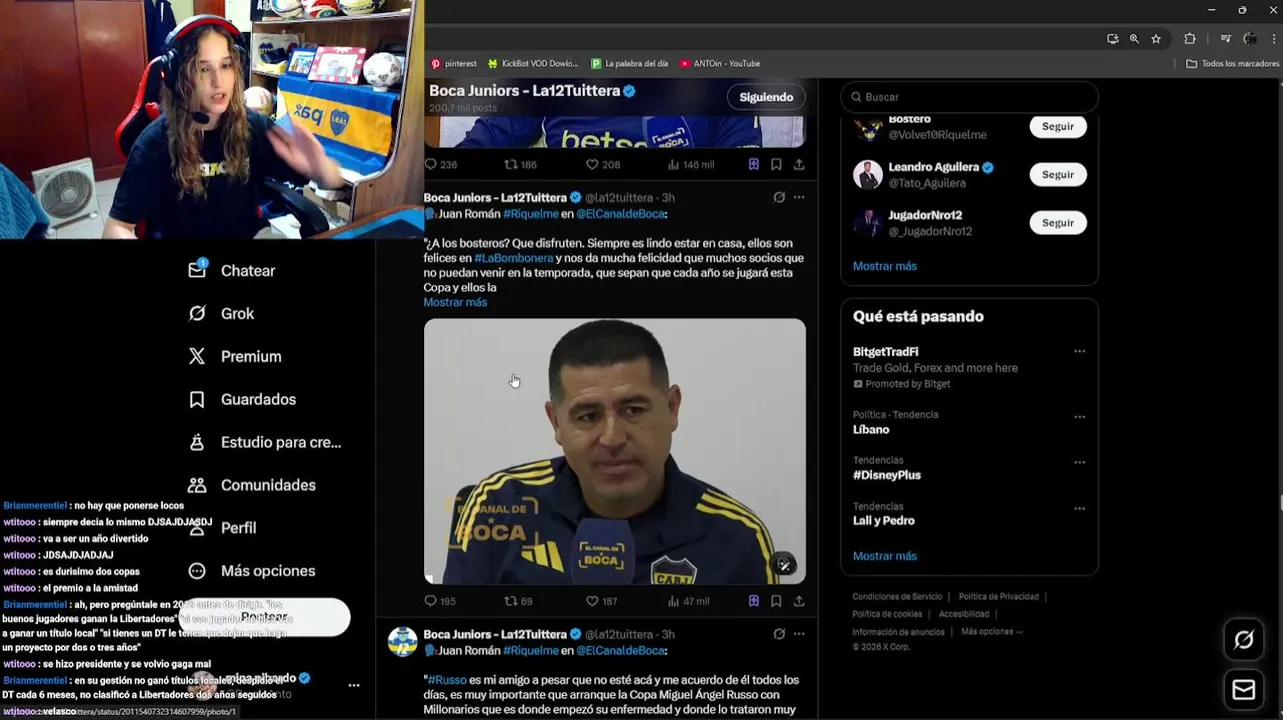The width and height of the screenshot is (1283, 720).
Task: Repost the tweet with 69 reposts
Action: [518, 601]
